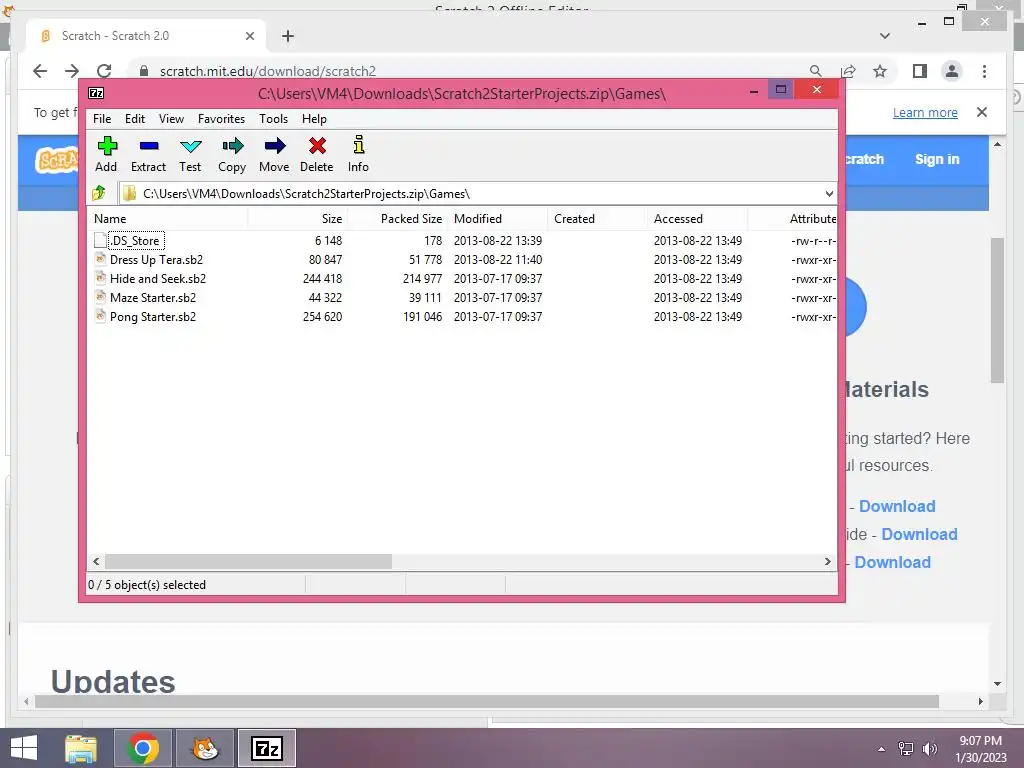This screenshot has height=768, width=1024.
Task: Go back in Chrome browser
Action: tap(40, 71)
